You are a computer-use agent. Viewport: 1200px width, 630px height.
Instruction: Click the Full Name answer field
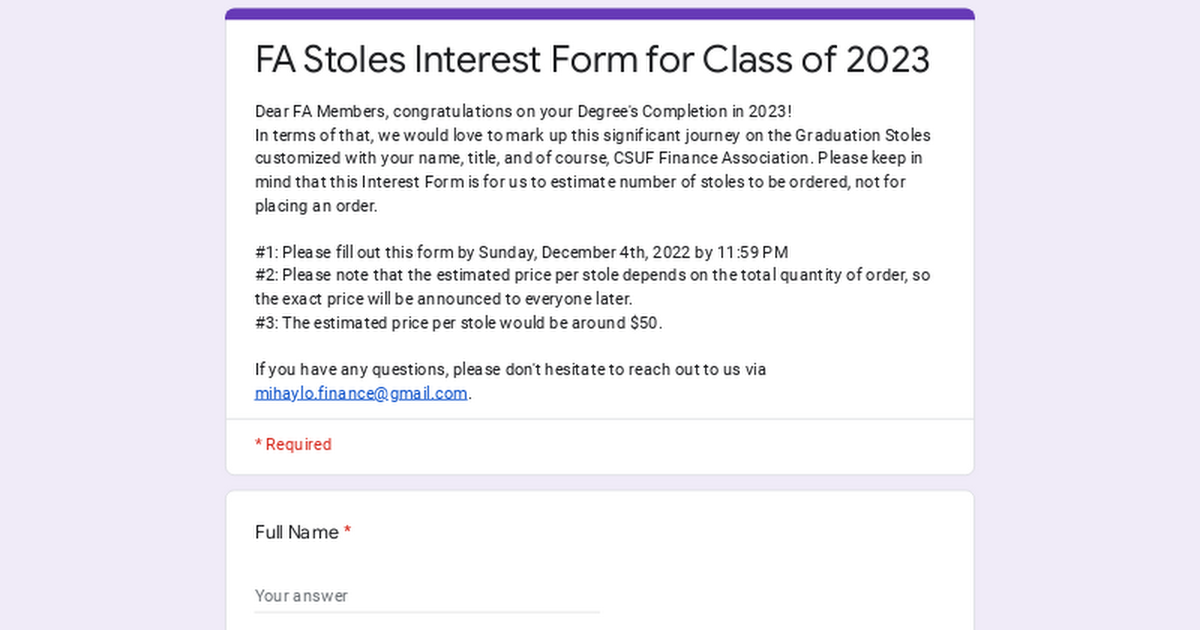tap(427, 596)
